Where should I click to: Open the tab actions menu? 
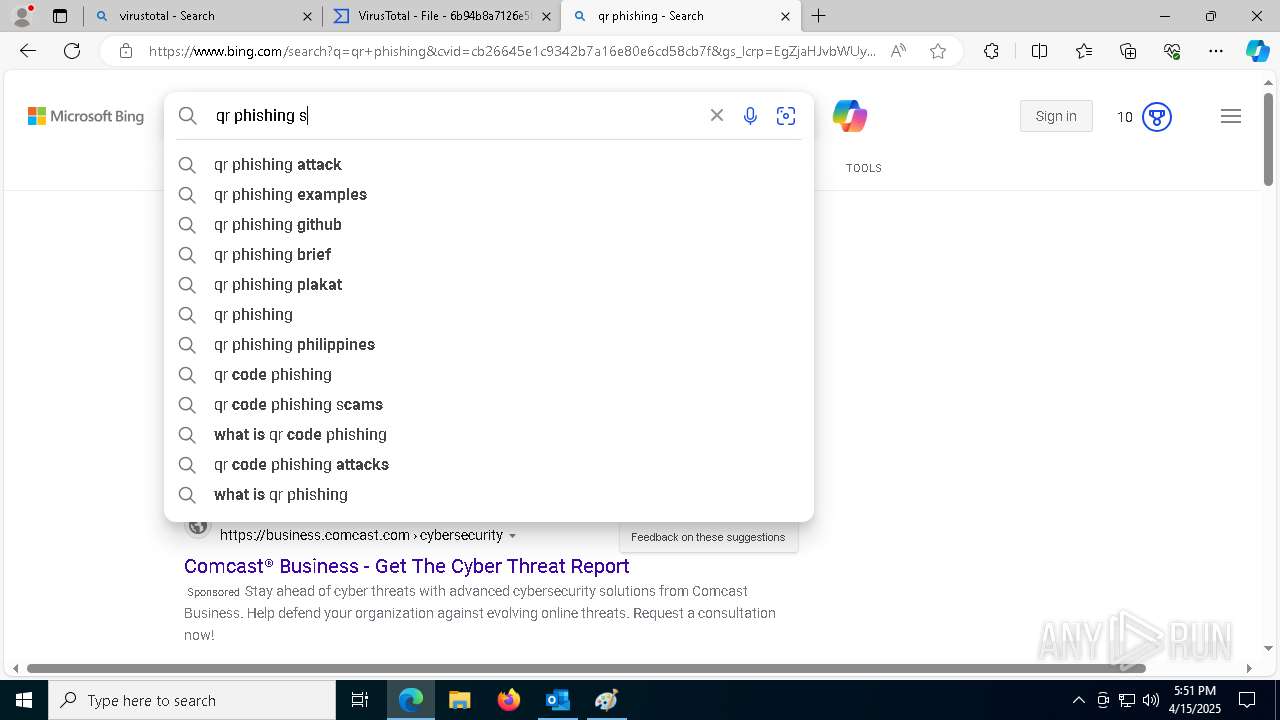(59, 16)
